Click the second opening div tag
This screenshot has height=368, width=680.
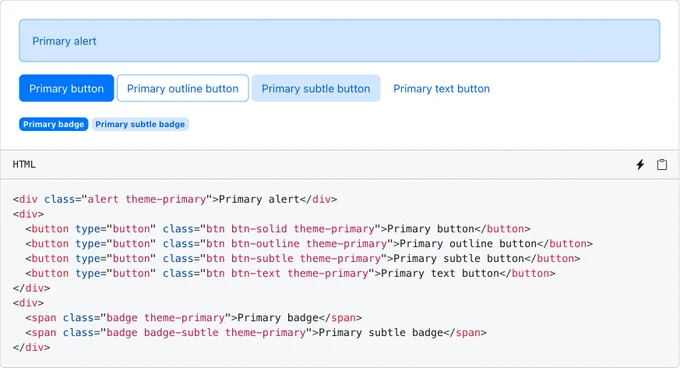coord(28,303)
